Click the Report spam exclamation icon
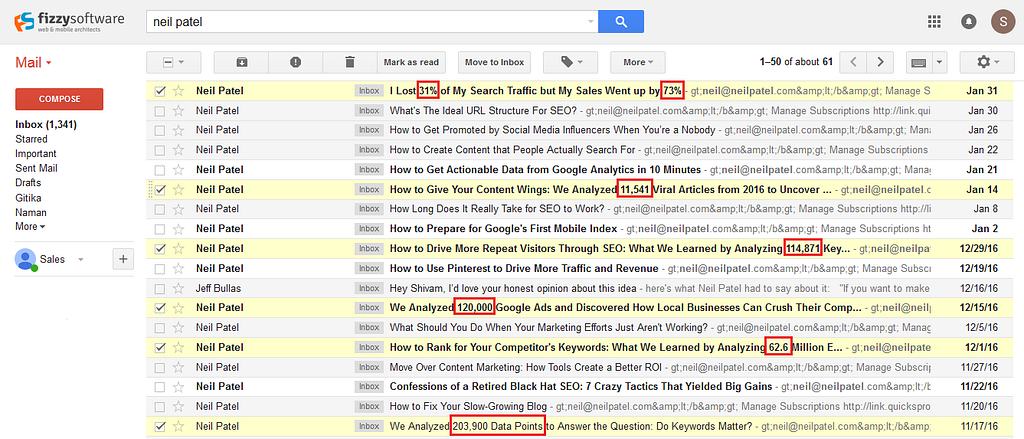The height and width of the screenshot is (439, 1024). click(295, 62)
